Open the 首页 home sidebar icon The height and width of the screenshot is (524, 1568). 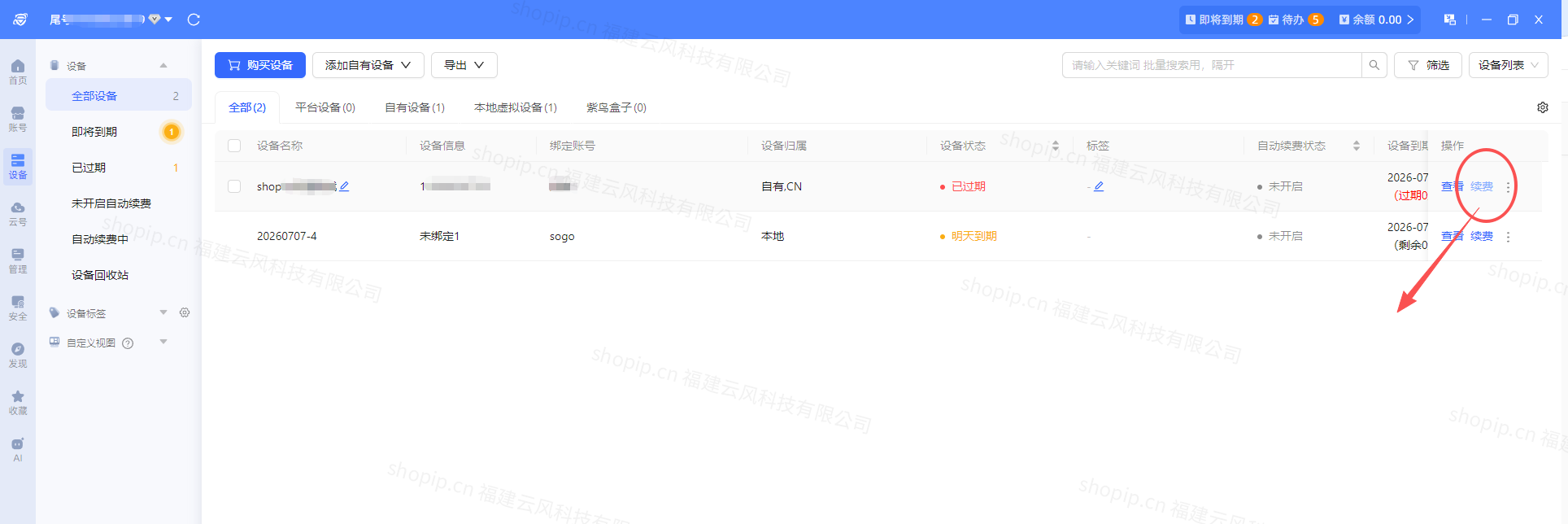pyautogui.click(x=18, y=72)
